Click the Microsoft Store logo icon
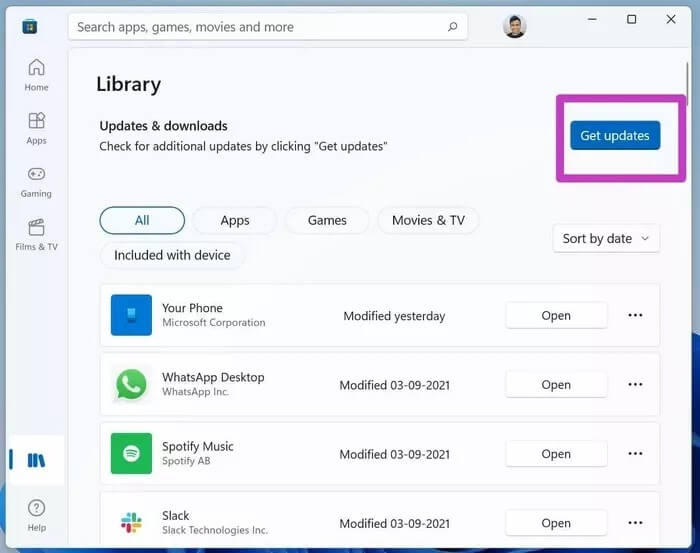The height and width of the screenshot is (553, 700). (x=29, y=27)
